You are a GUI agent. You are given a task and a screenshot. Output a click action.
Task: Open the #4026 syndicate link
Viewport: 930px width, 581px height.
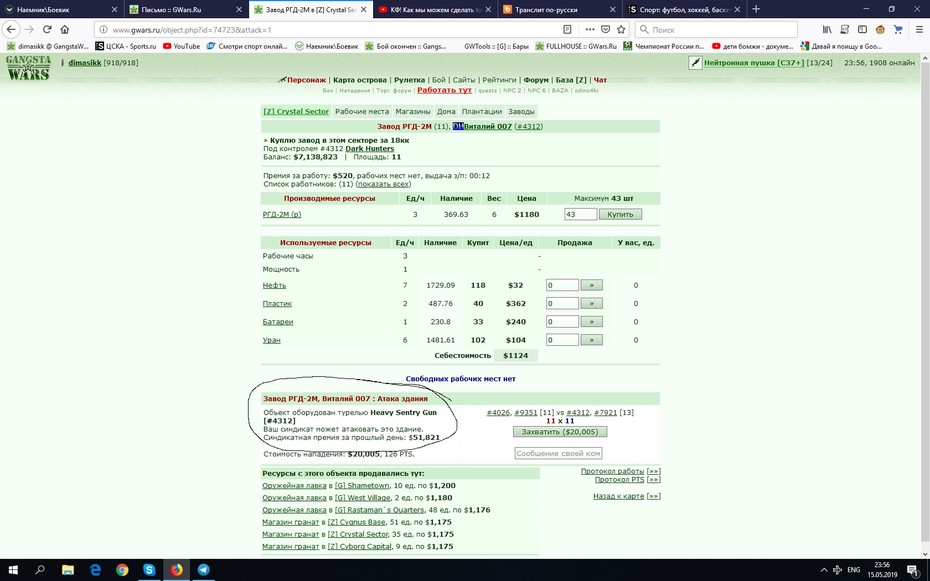[498, 412]
